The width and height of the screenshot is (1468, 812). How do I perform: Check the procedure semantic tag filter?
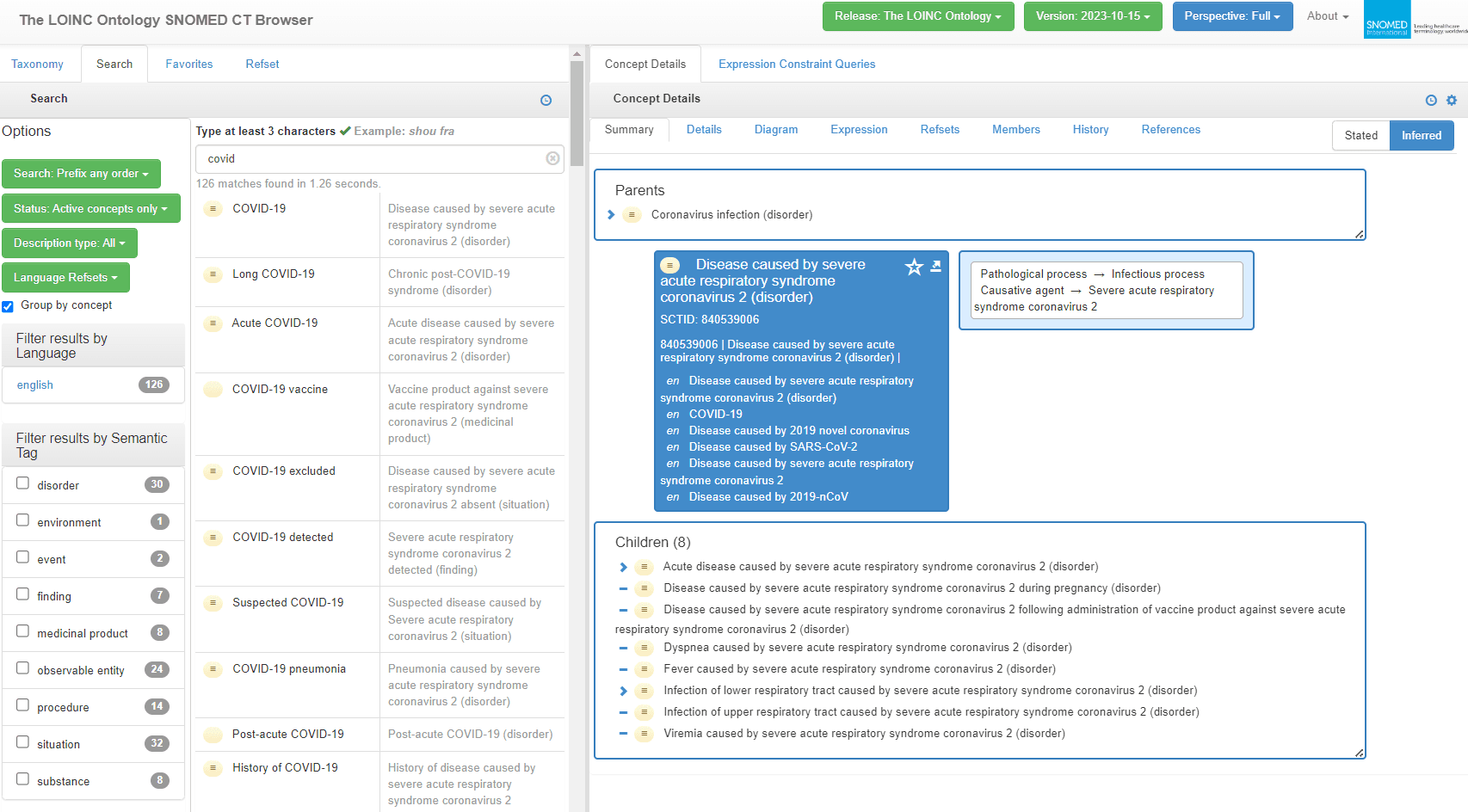(23, 705)
